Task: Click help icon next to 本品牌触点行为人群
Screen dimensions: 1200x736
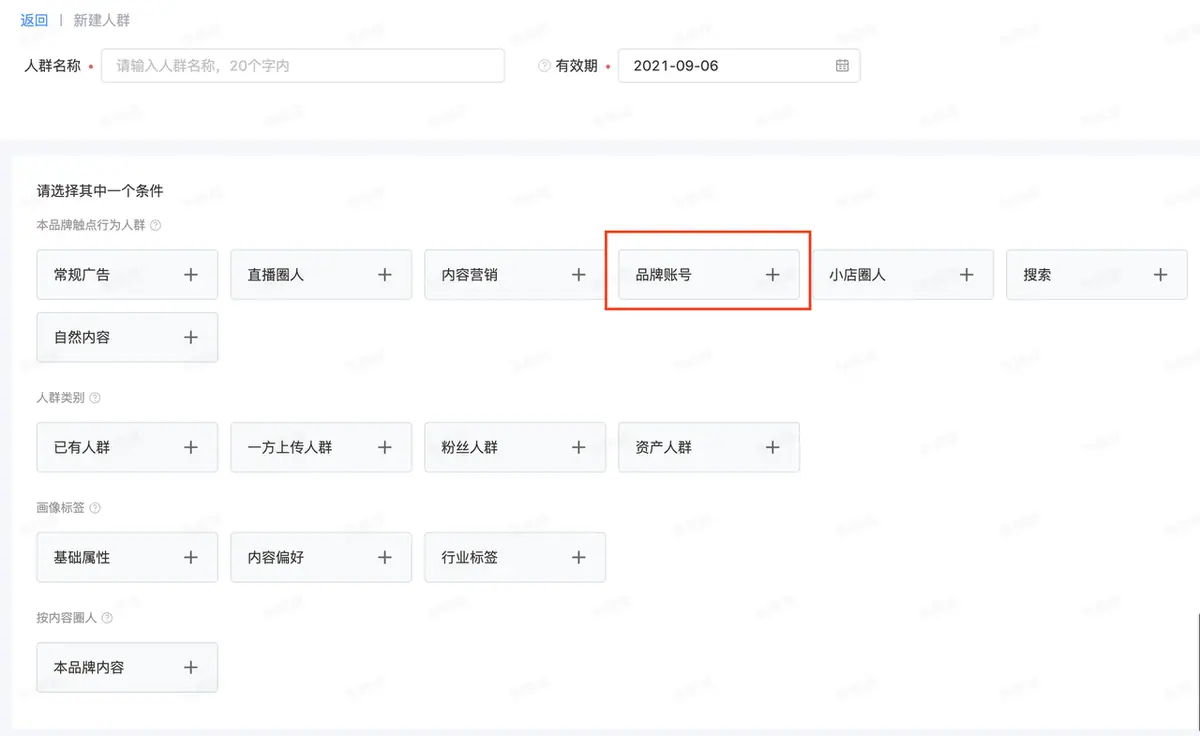Action: [x=155, y=225]
